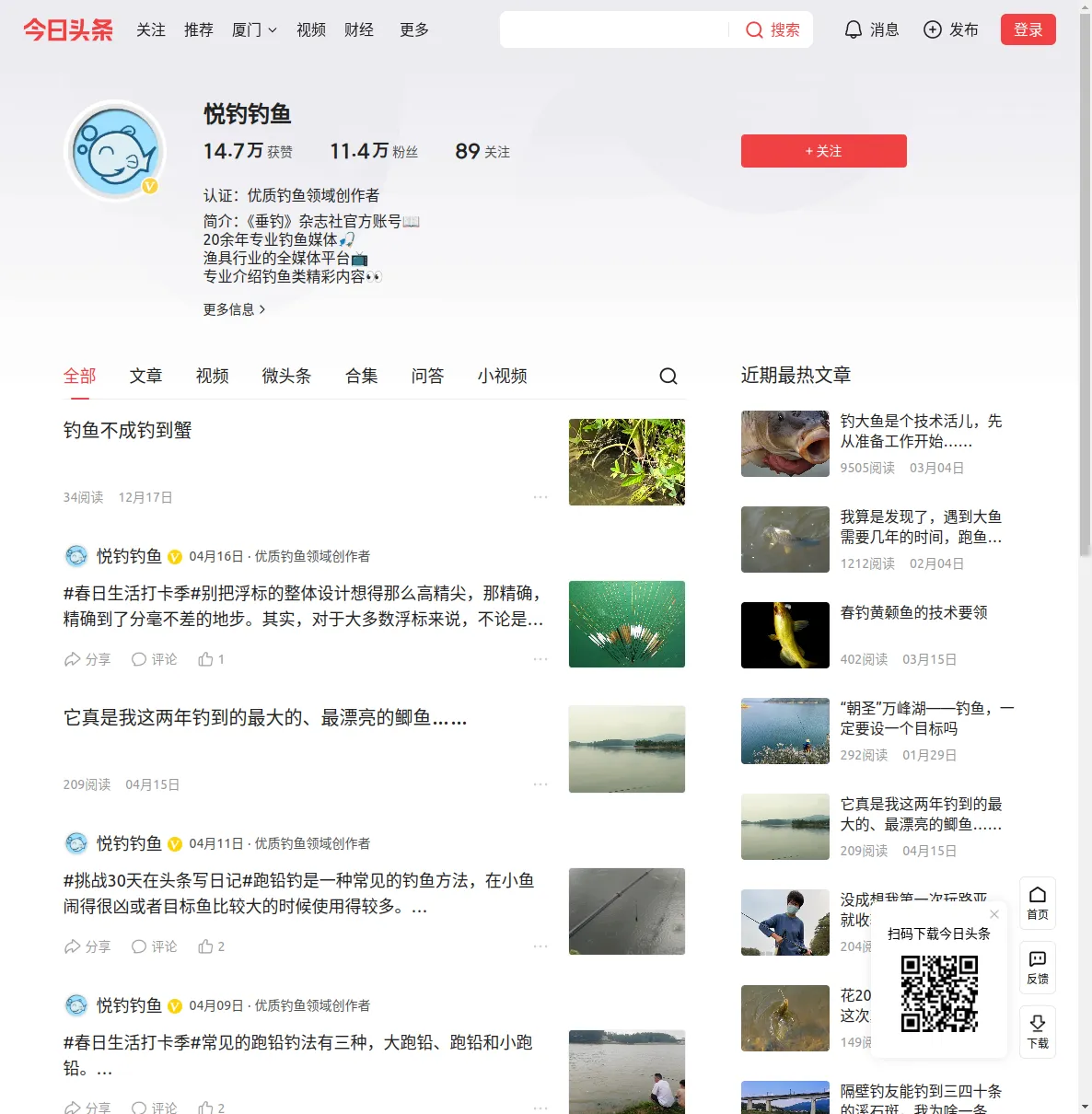
Task: Click the top search input field
Action: tap(615, 29)
